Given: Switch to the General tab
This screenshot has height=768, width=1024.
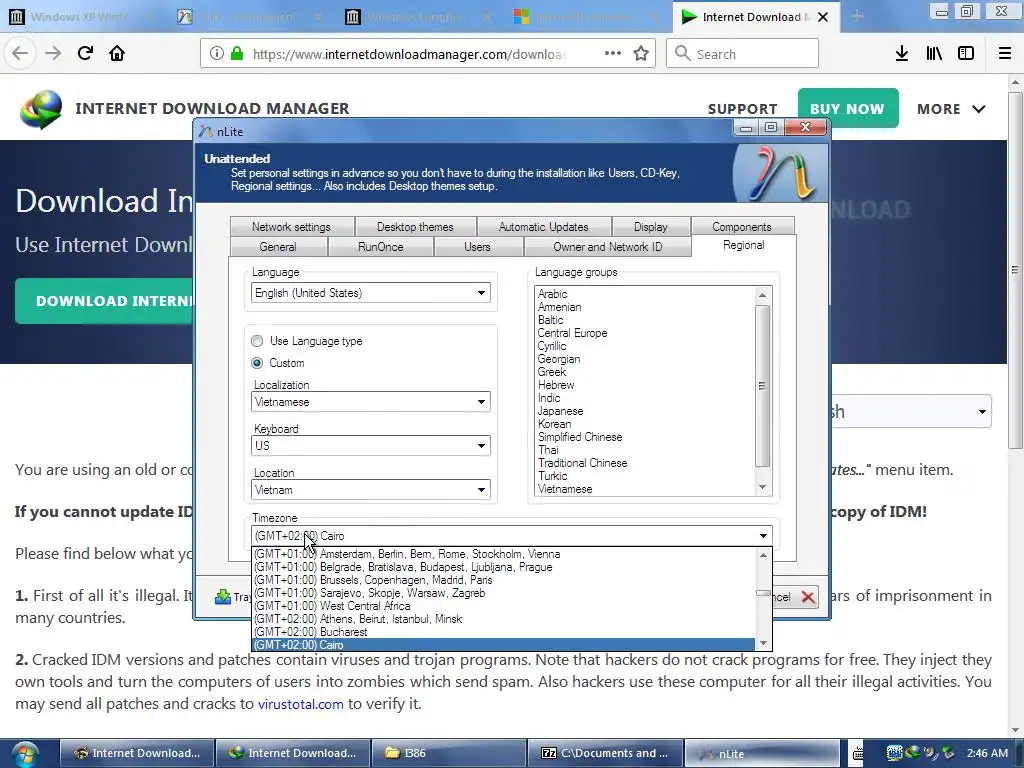Looking at the screenshot, I should click(x=278, y=247).
